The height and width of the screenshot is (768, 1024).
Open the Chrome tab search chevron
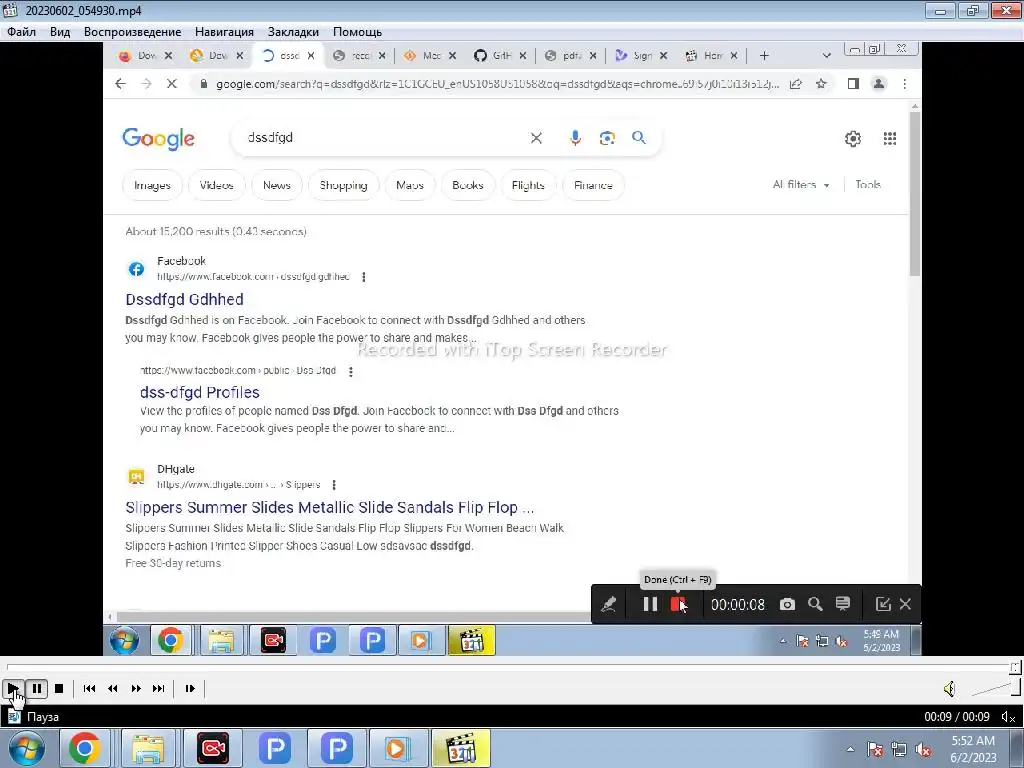tap(827, 56)
